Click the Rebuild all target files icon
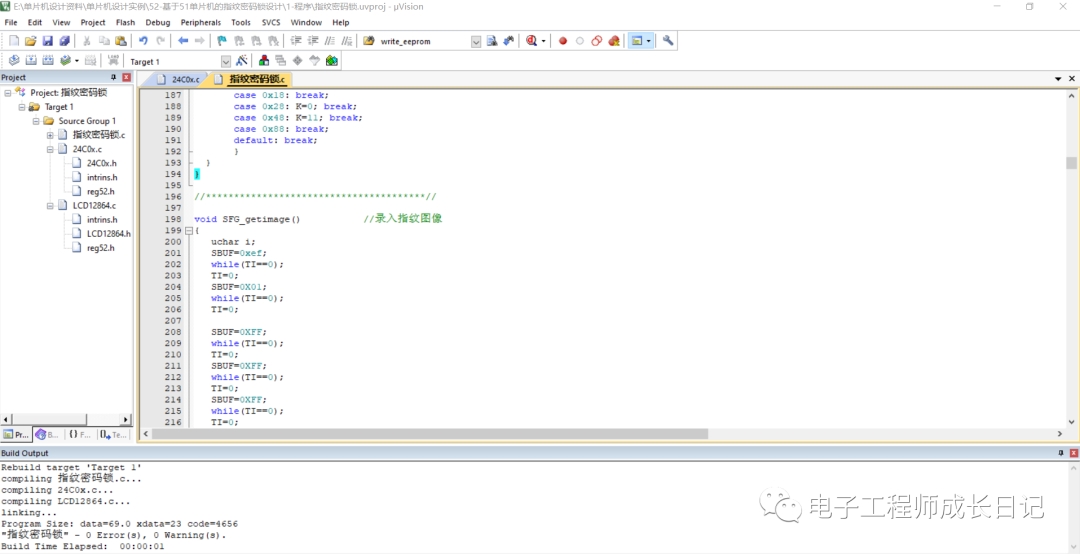The height and width of the screenshot is (554, 1080). tap(47, 61)
